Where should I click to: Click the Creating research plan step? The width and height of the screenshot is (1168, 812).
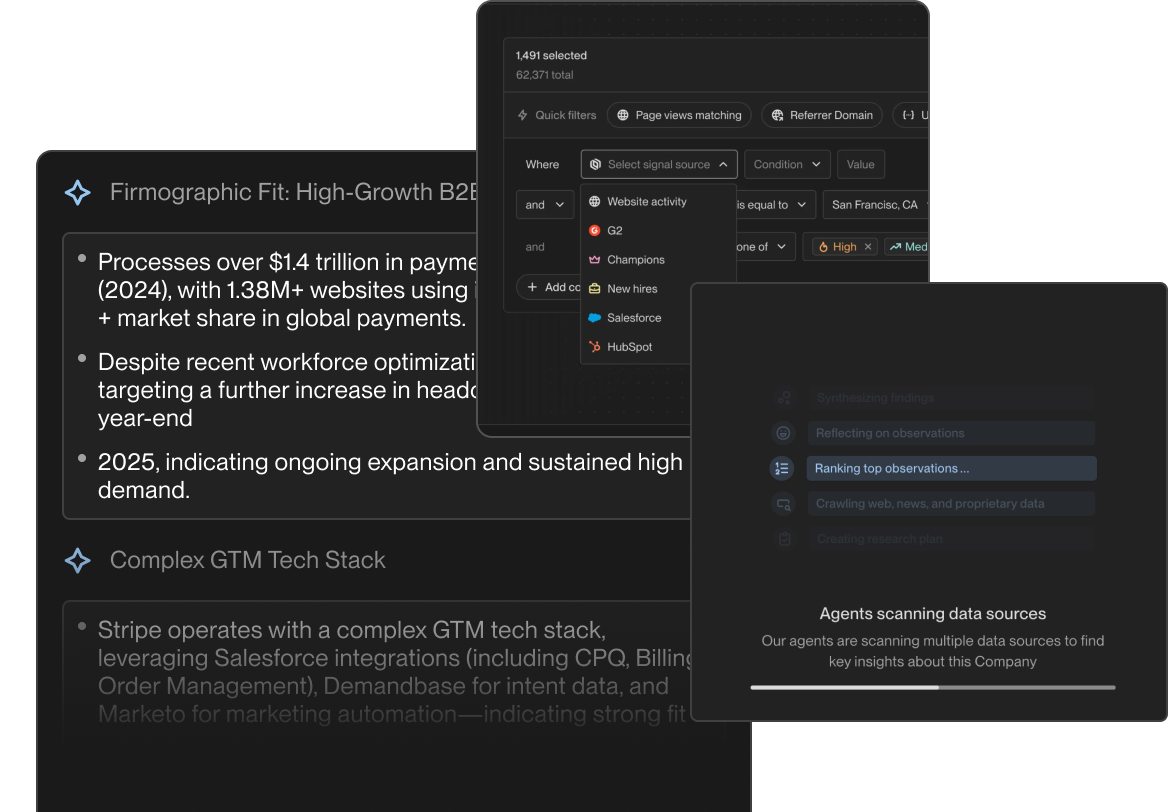pos(951,539)
